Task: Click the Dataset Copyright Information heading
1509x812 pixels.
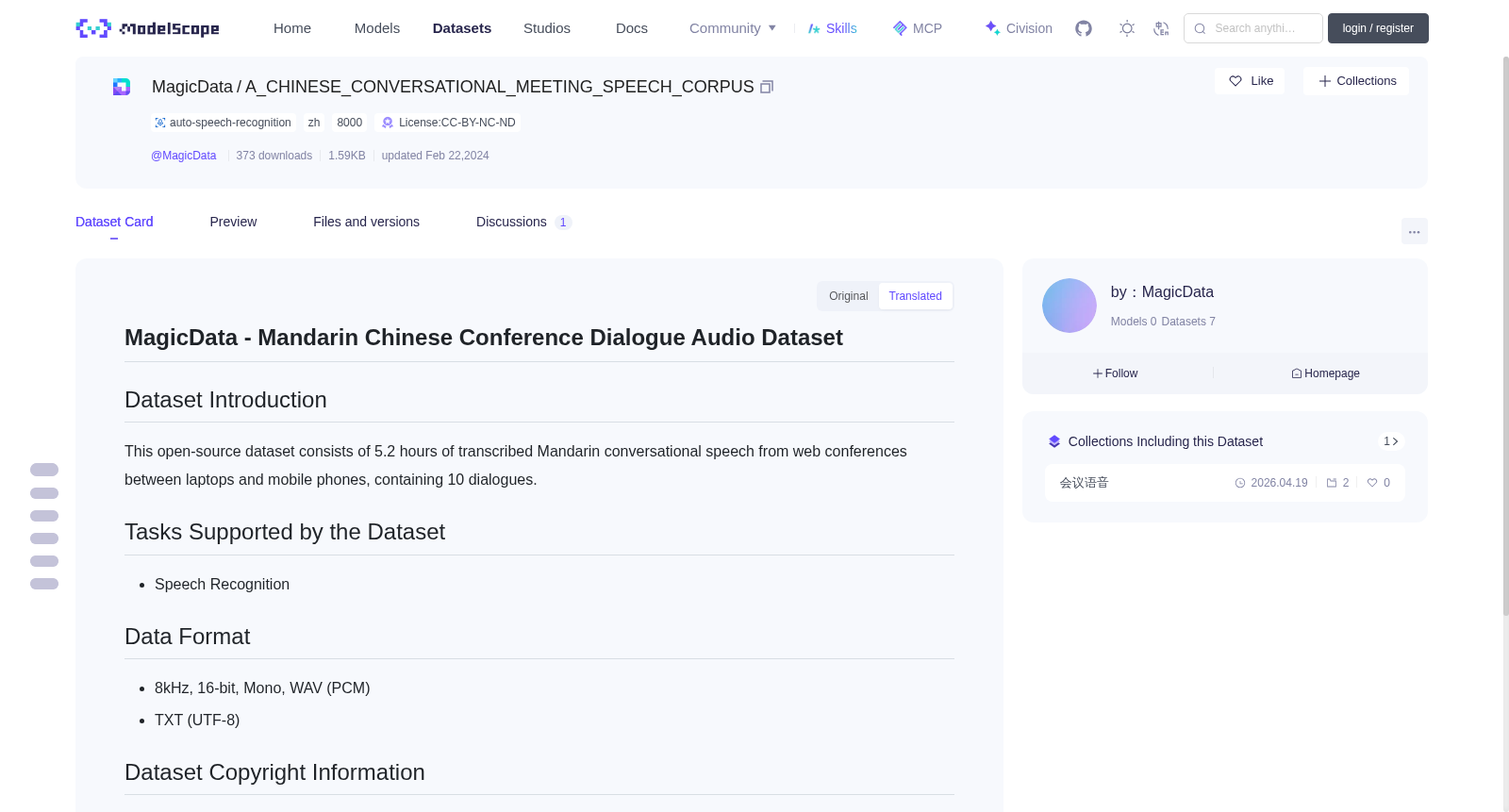Action: 274,772
